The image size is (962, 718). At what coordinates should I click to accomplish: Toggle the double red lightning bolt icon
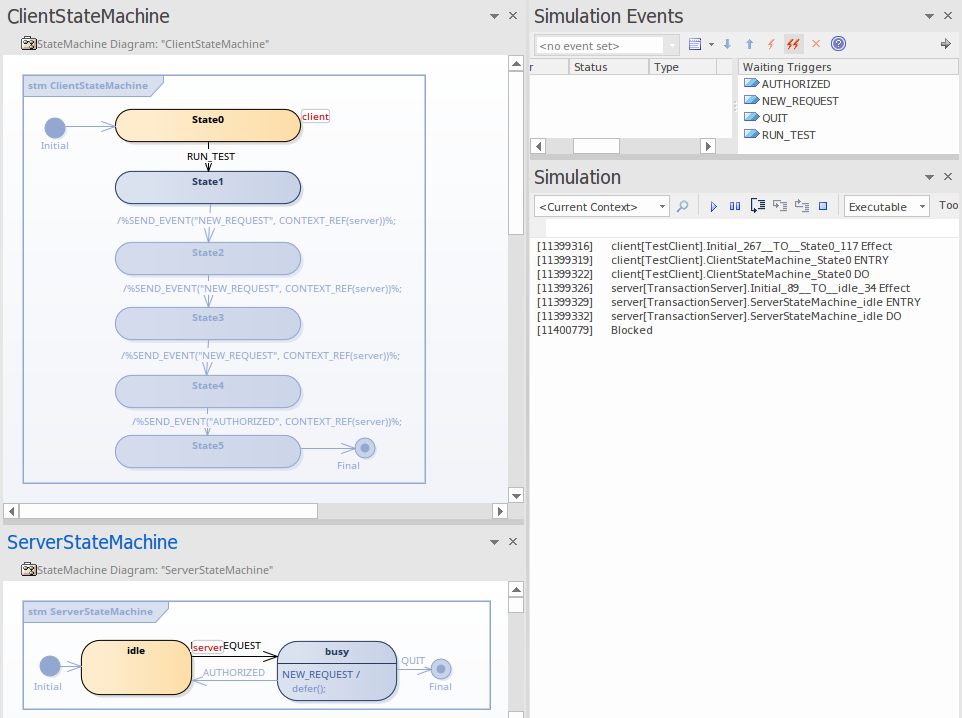coord(793,45)
